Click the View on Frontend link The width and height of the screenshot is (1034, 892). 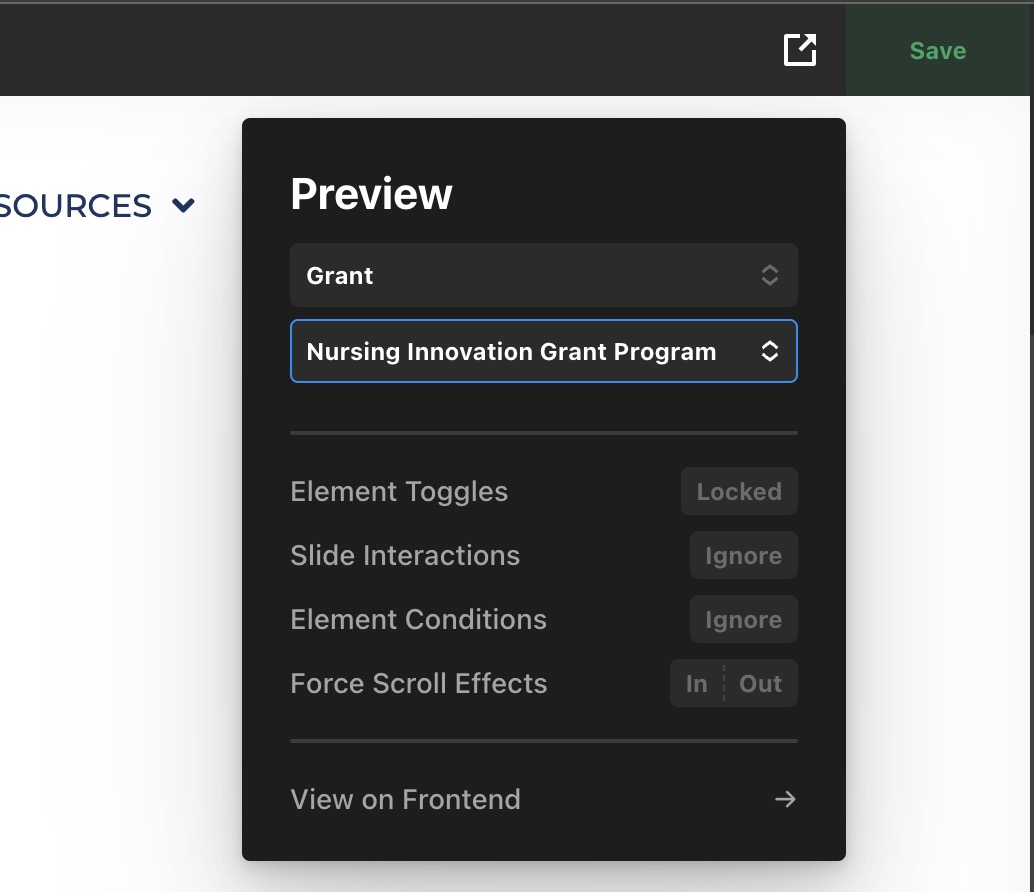tap(405, 799)
